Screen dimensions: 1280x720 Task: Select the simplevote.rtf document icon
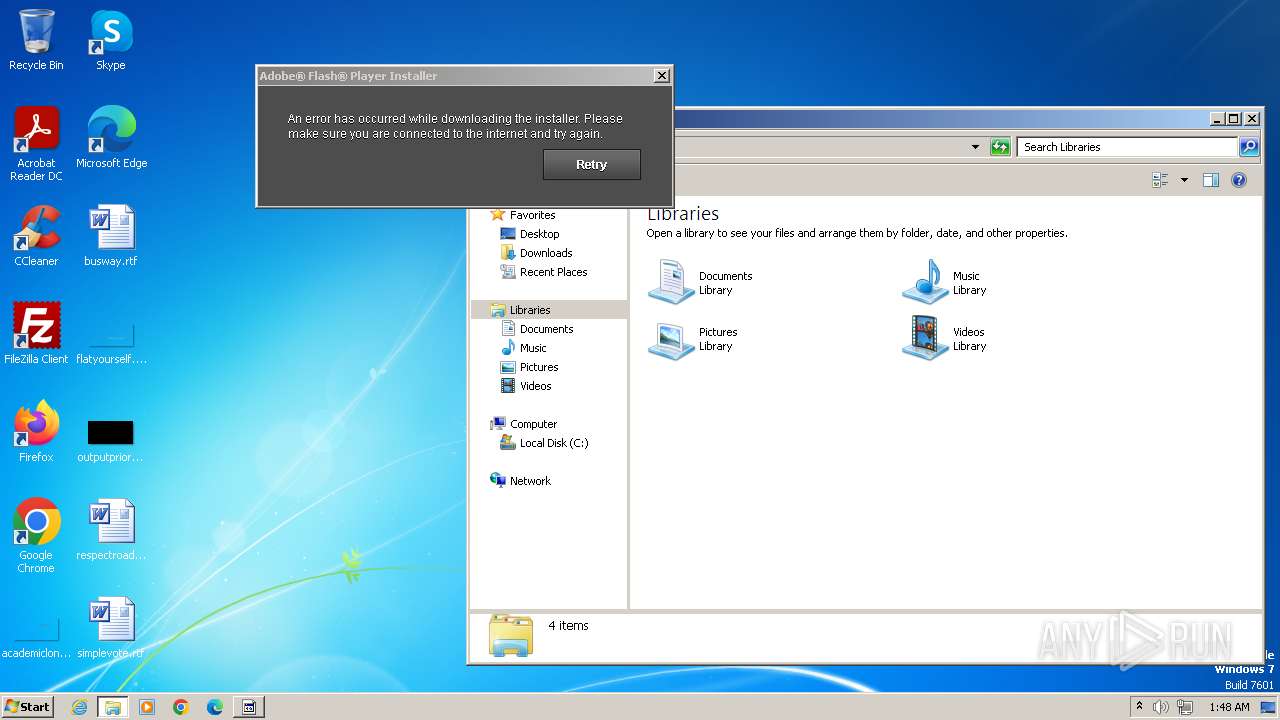[111, 628]
